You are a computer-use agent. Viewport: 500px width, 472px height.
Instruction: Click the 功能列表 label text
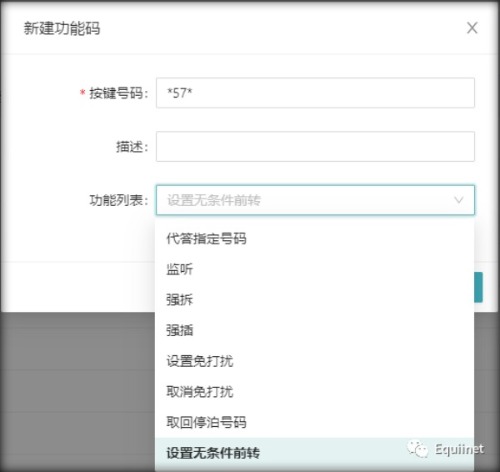tap(119, 200)
